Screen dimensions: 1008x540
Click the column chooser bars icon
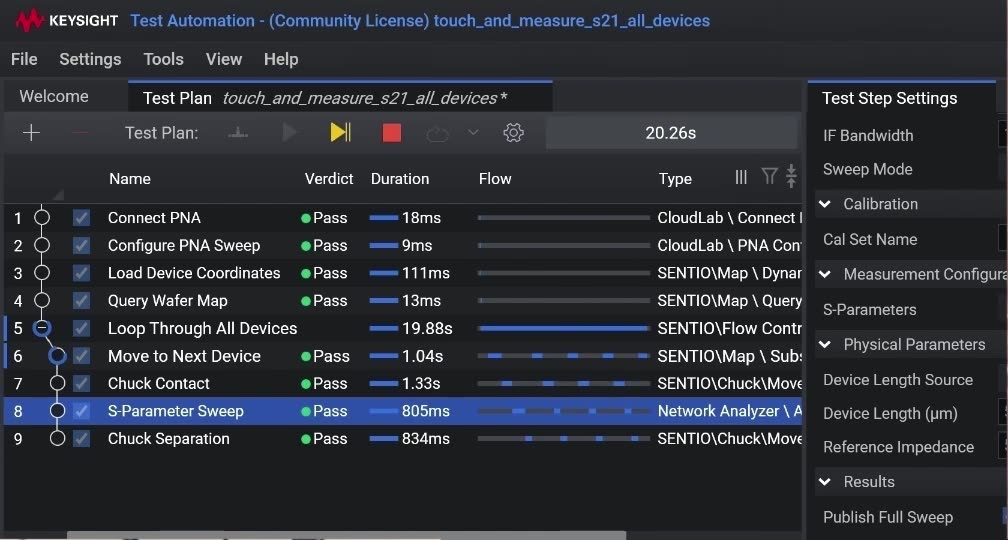741,177
